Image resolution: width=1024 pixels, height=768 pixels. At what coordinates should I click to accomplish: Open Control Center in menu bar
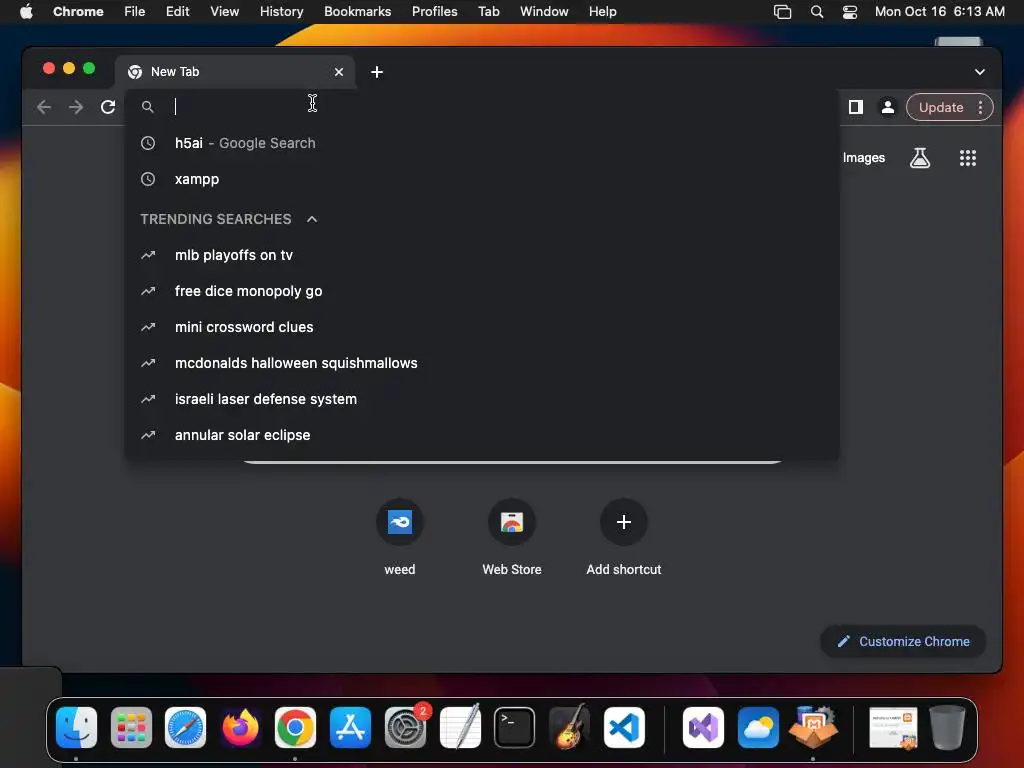(x=850, y=12)
